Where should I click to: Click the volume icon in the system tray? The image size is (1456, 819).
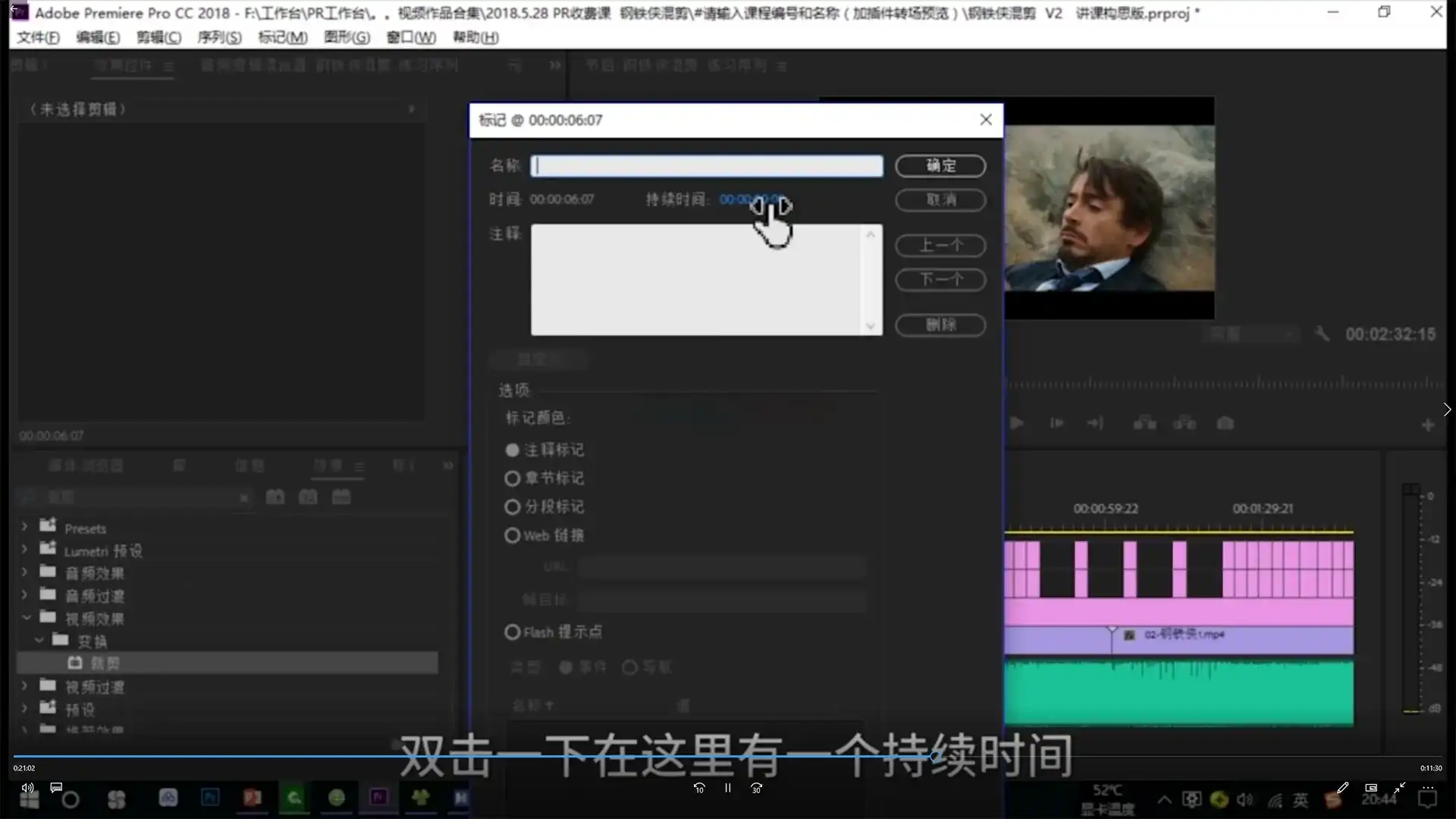(x=1244, y=799)
